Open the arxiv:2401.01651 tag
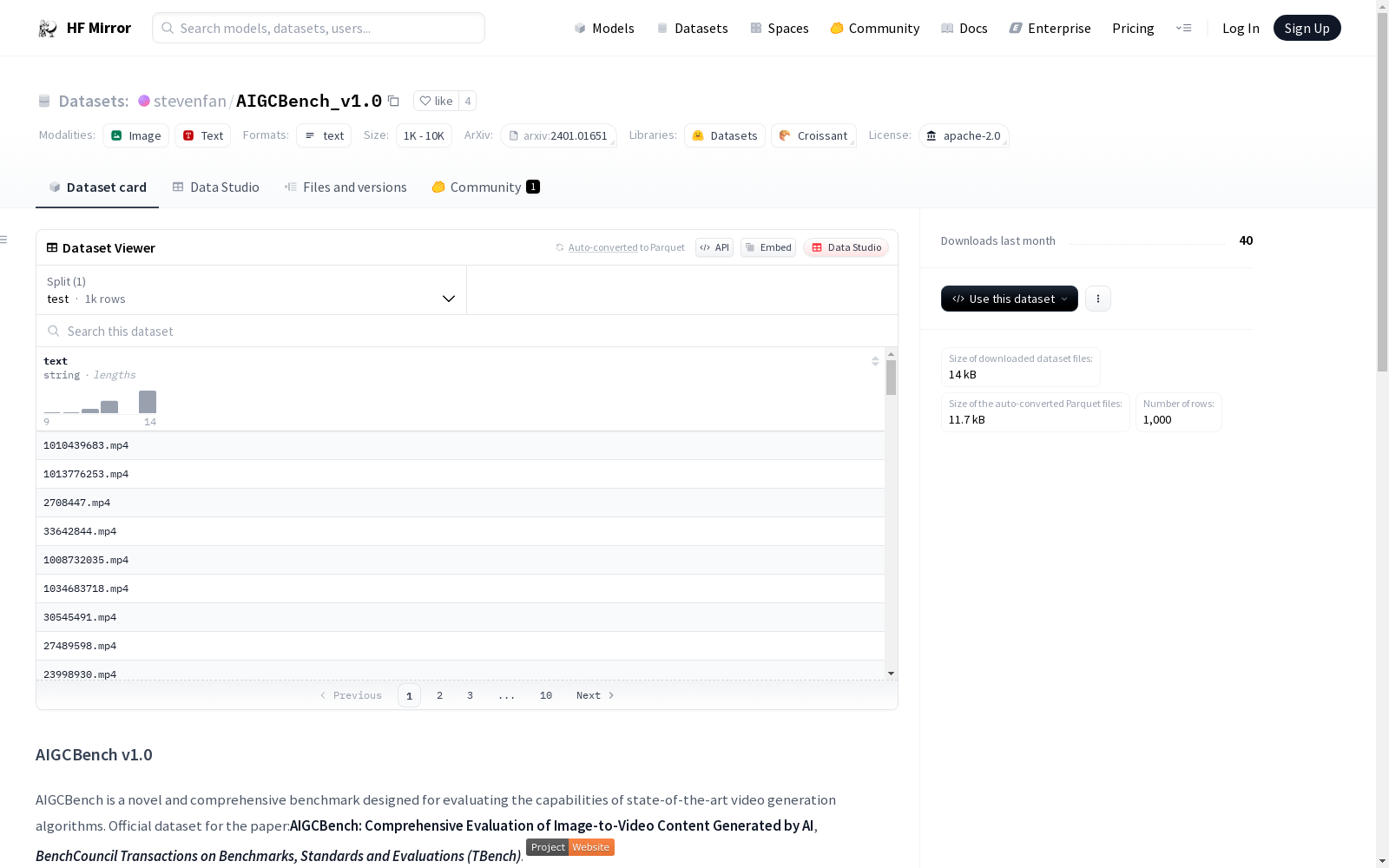Viewport: 1389px width, 868px height. 559,135
